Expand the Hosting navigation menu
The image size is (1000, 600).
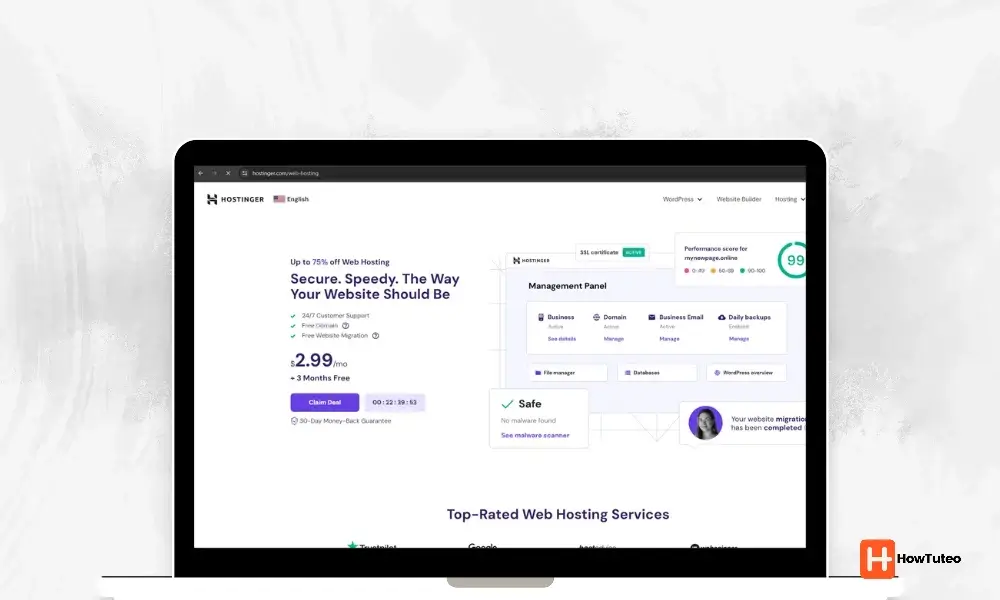pyautogui.click(x=790, y=199)
